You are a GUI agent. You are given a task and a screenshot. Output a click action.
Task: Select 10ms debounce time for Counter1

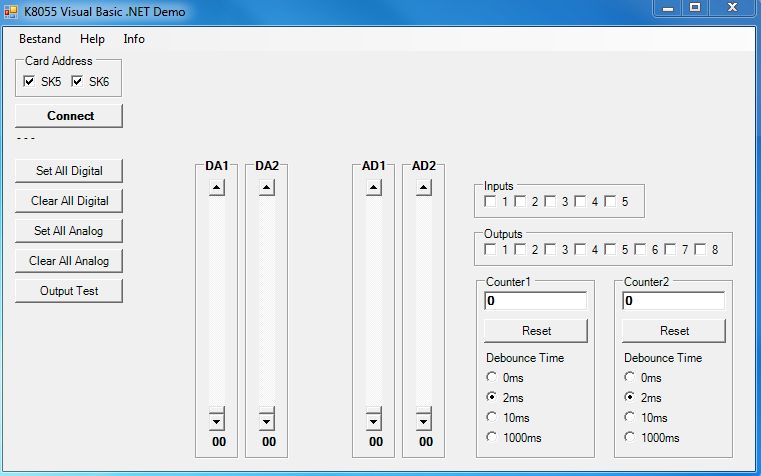tap(491, 417)
